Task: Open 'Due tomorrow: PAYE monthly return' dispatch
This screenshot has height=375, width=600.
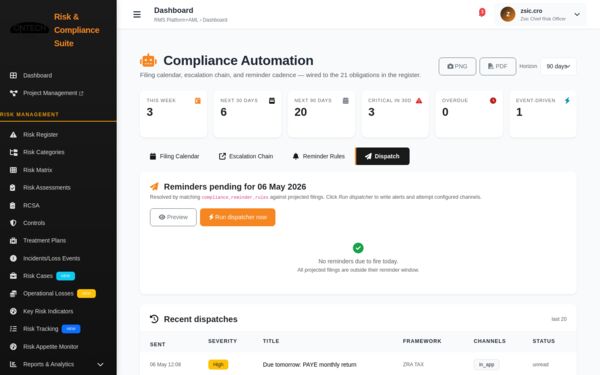Action: tap(310, 365)
